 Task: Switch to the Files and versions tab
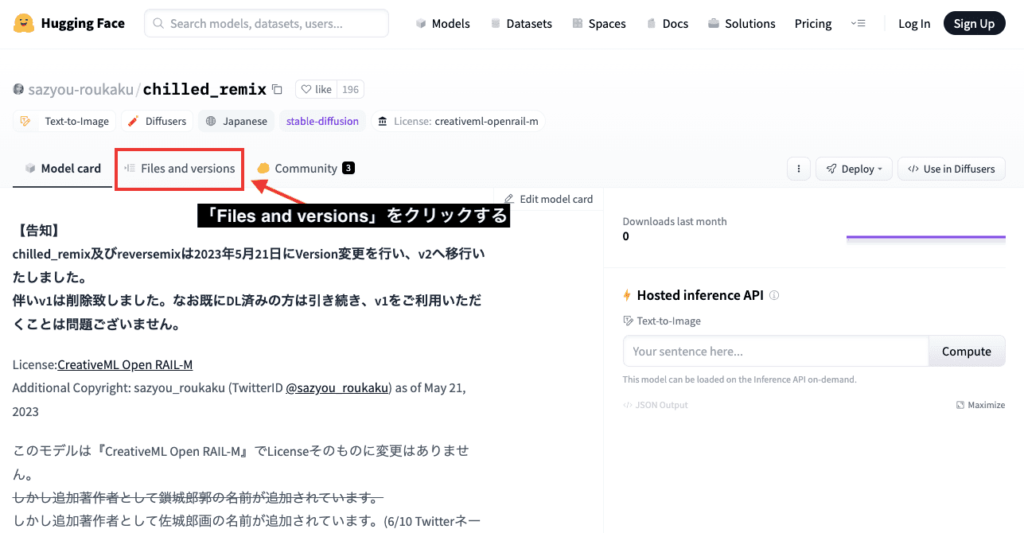pyautogui.click(x=180, y=169)
